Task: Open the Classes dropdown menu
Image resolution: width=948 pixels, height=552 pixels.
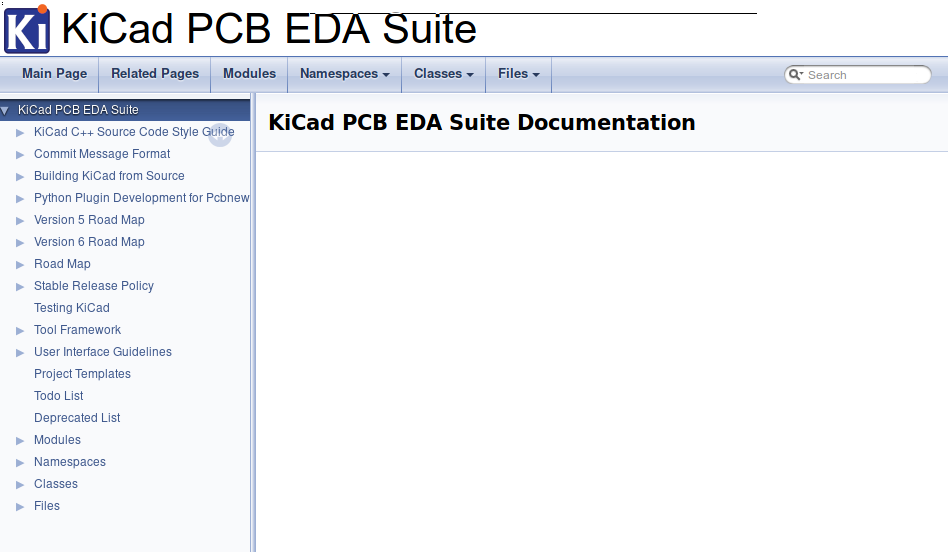Action: [443, 74]
